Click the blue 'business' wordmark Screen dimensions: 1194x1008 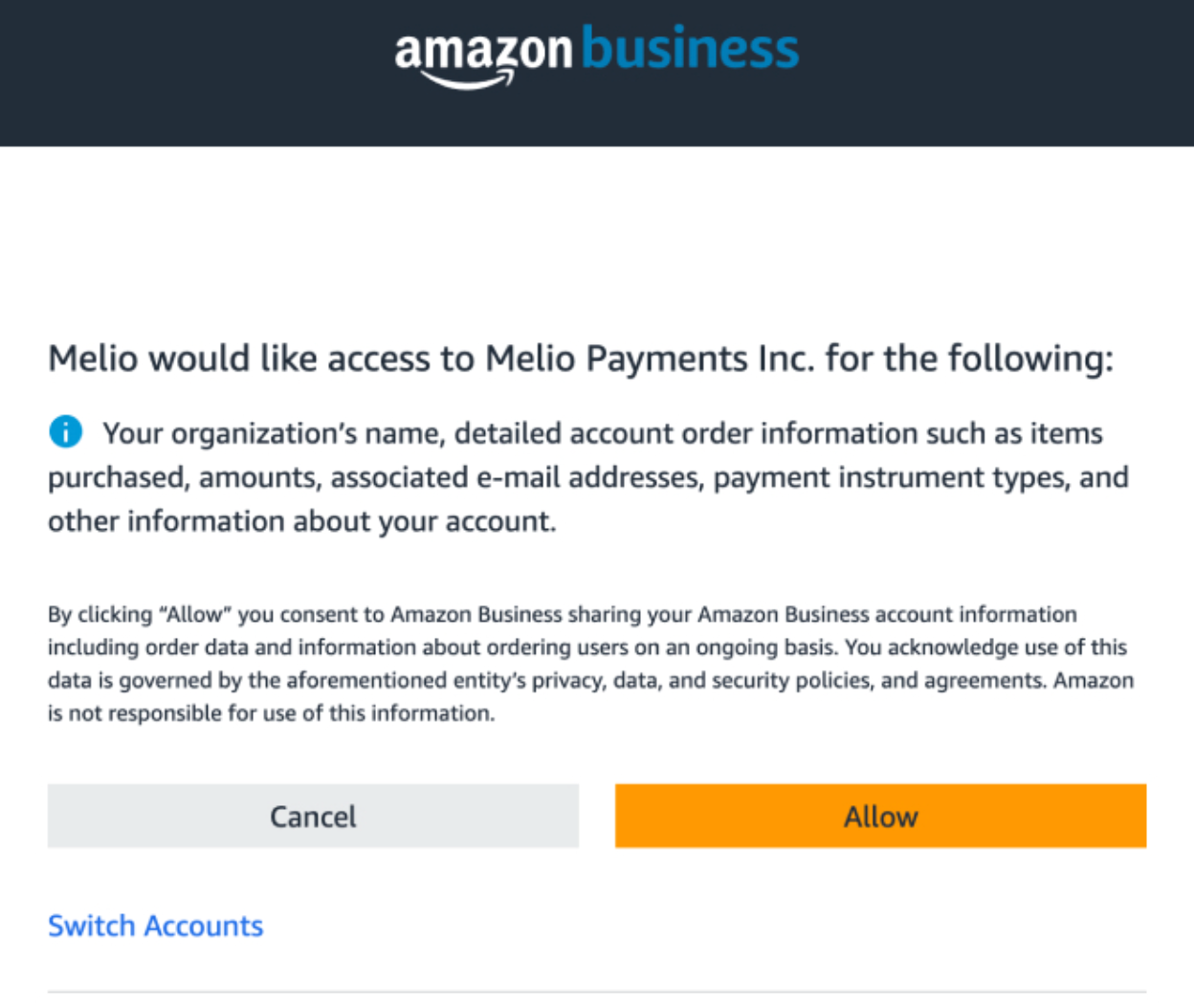pyautogui.click(x=690, y=49)
